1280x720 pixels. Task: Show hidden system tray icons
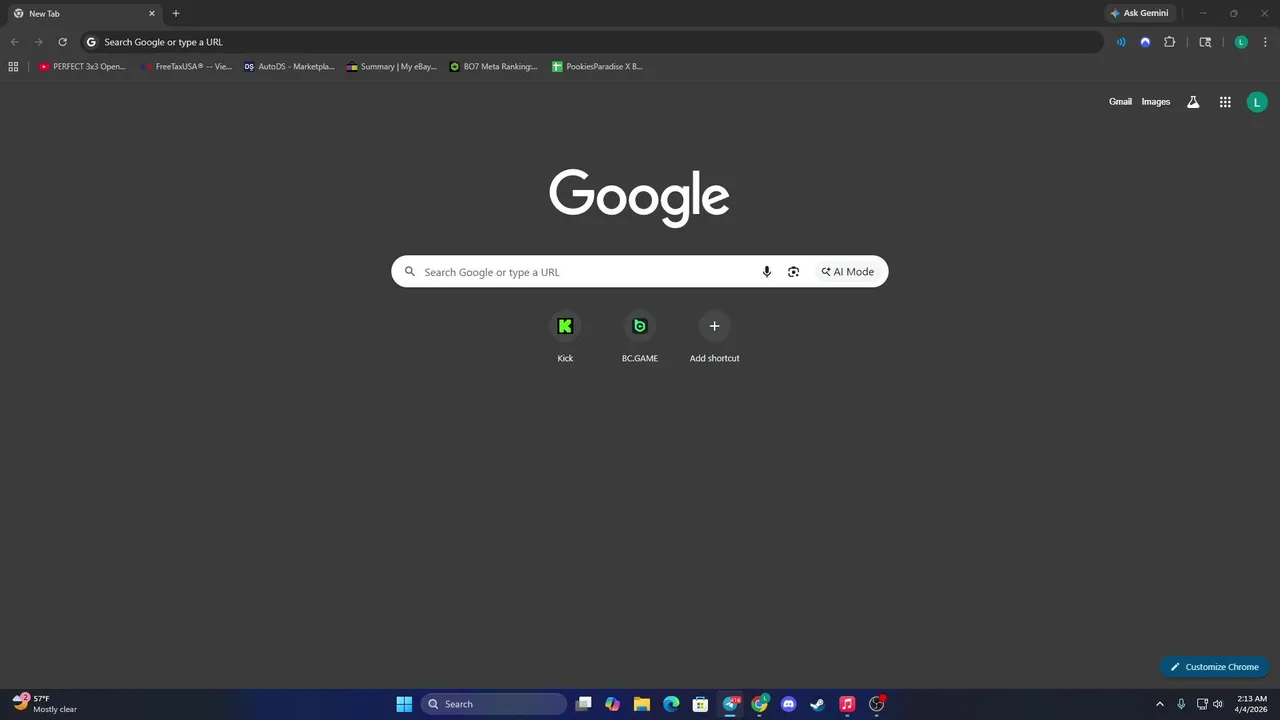[x=1160, y=704]
